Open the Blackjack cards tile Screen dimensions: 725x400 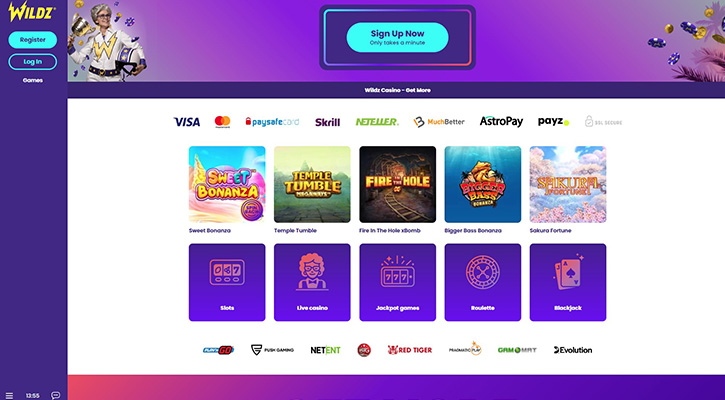[568, 282]
